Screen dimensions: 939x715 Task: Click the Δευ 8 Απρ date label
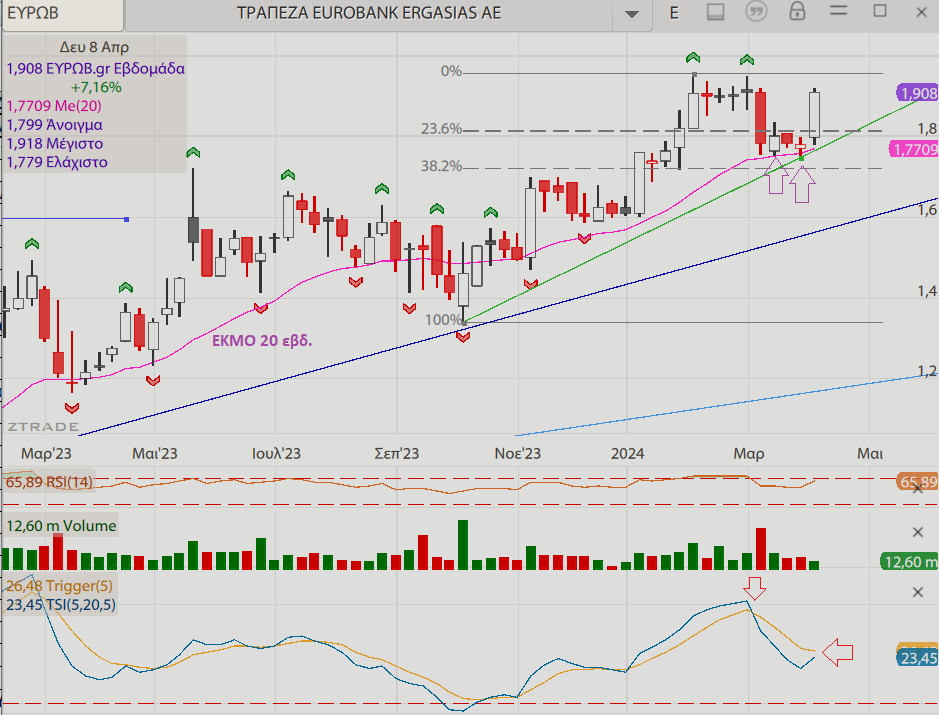95,47
